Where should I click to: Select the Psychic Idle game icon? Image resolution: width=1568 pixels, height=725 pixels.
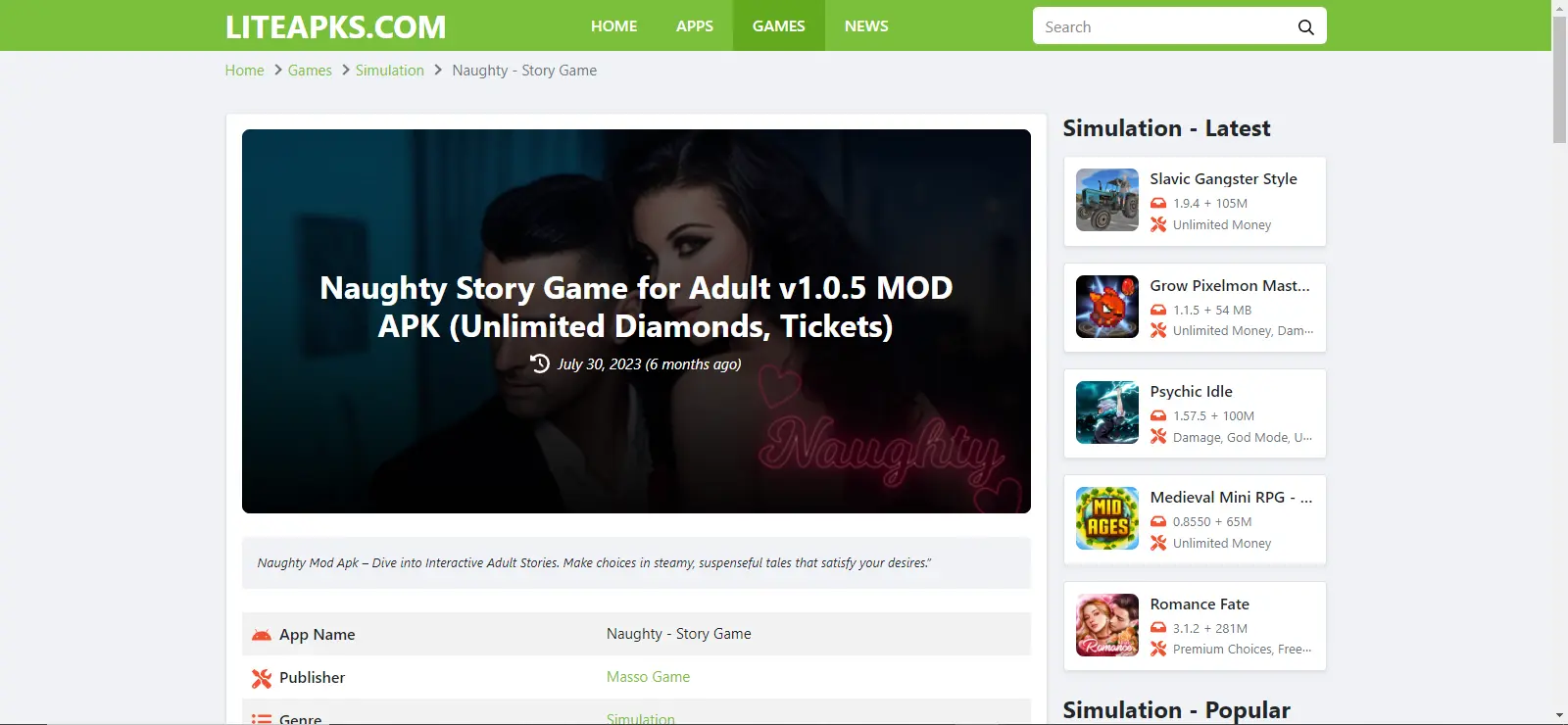(1107, 412)
